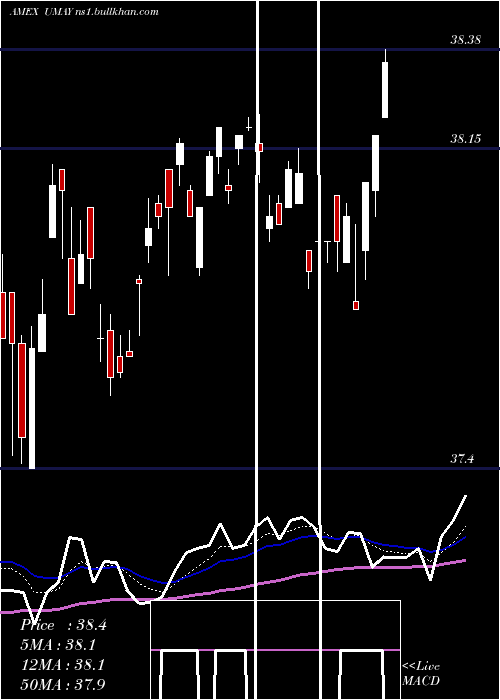The width and height of the screenshot is (500, 700).
Task: Click the 12MA : 38.1 readout
Action: [x=63, y=665]
